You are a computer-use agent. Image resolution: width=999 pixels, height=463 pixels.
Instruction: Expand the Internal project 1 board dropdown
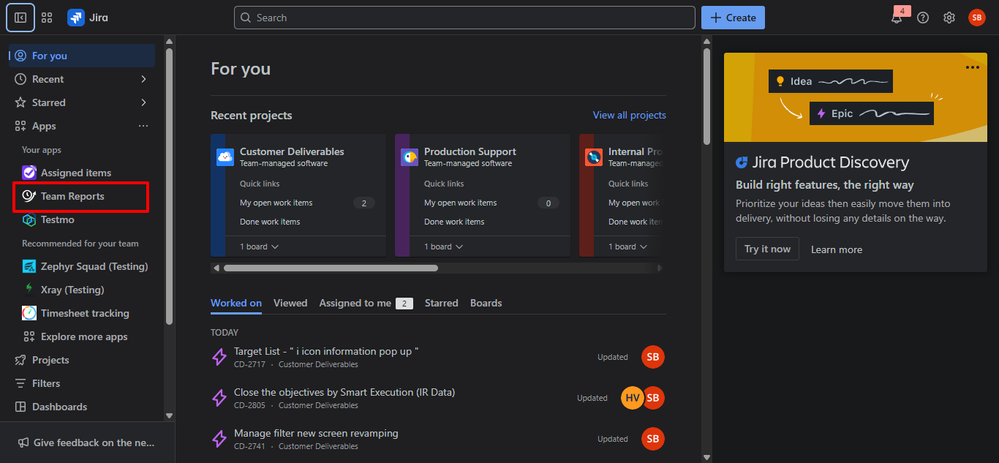[x=628, y=246]
